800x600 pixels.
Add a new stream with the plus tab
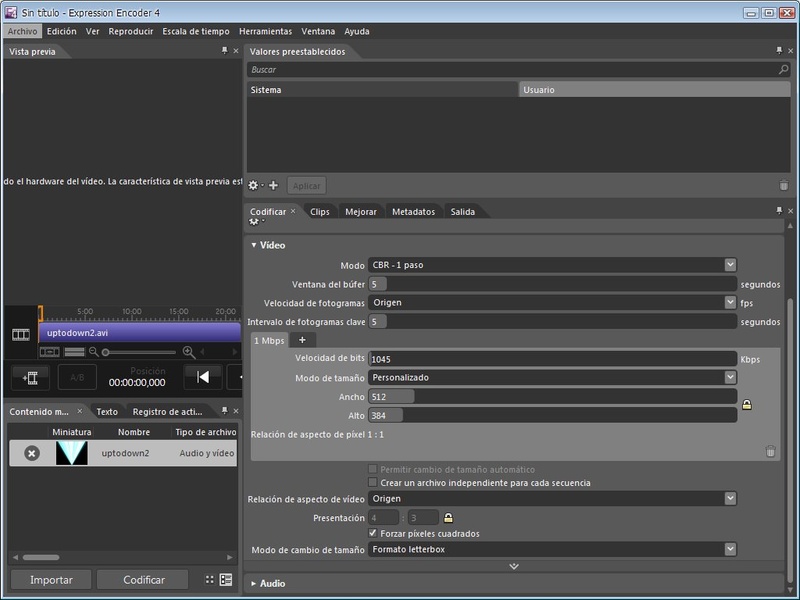click(302, 340)
